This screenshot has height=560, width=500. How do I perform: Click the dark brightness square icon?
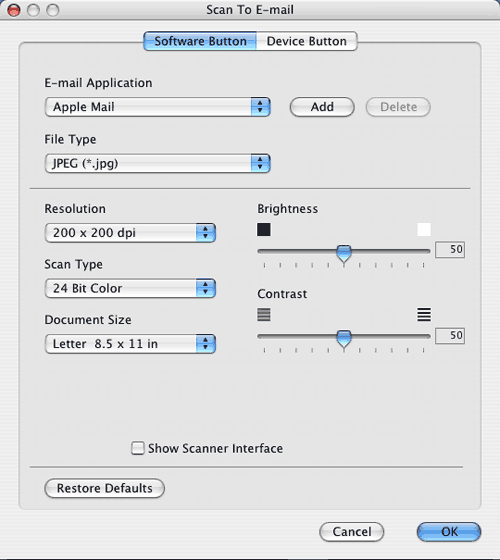tap(264, 230)
